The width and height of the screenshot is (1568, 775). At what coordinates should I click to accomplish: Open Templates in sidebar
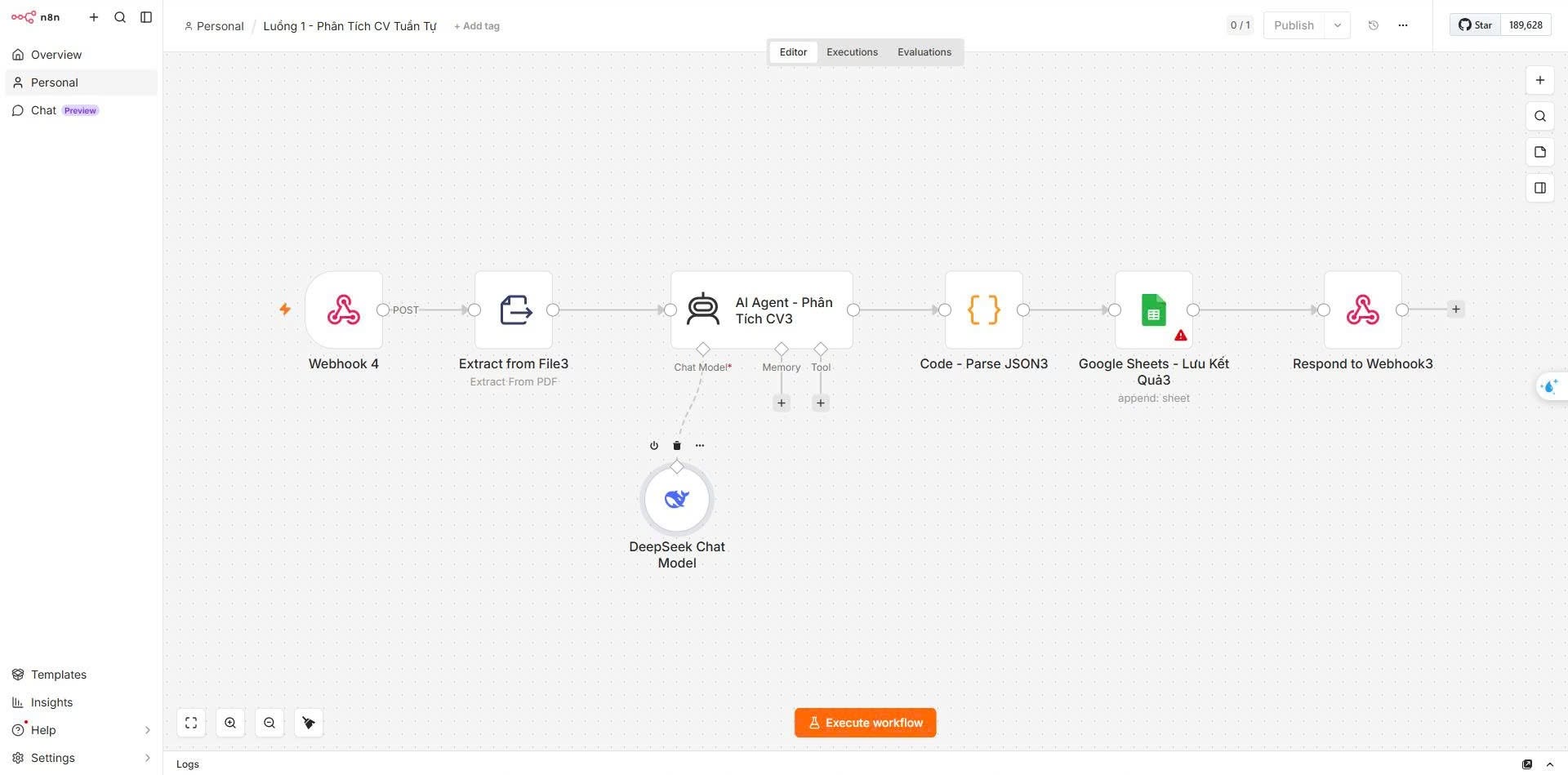pyautogui.click(x=81, y=675)
